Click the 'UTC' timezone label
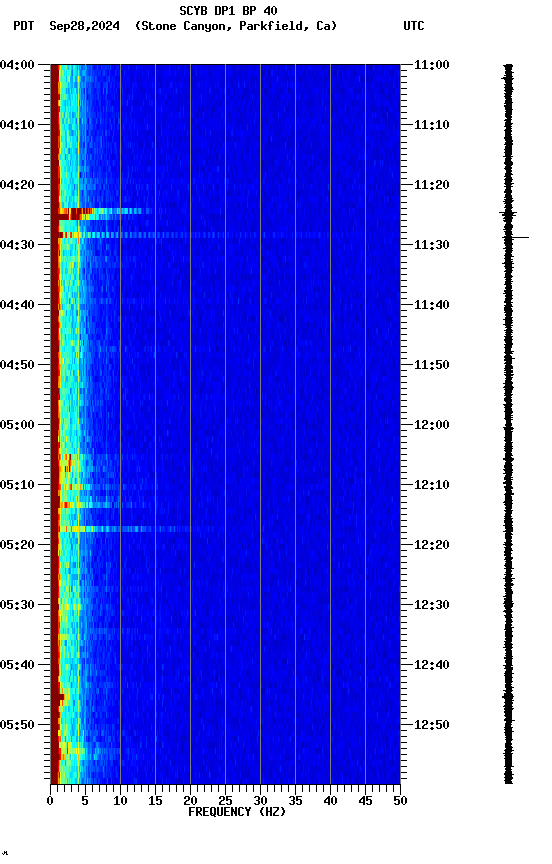This screenshot has width=552, height=864. click(x=414, y=26)
